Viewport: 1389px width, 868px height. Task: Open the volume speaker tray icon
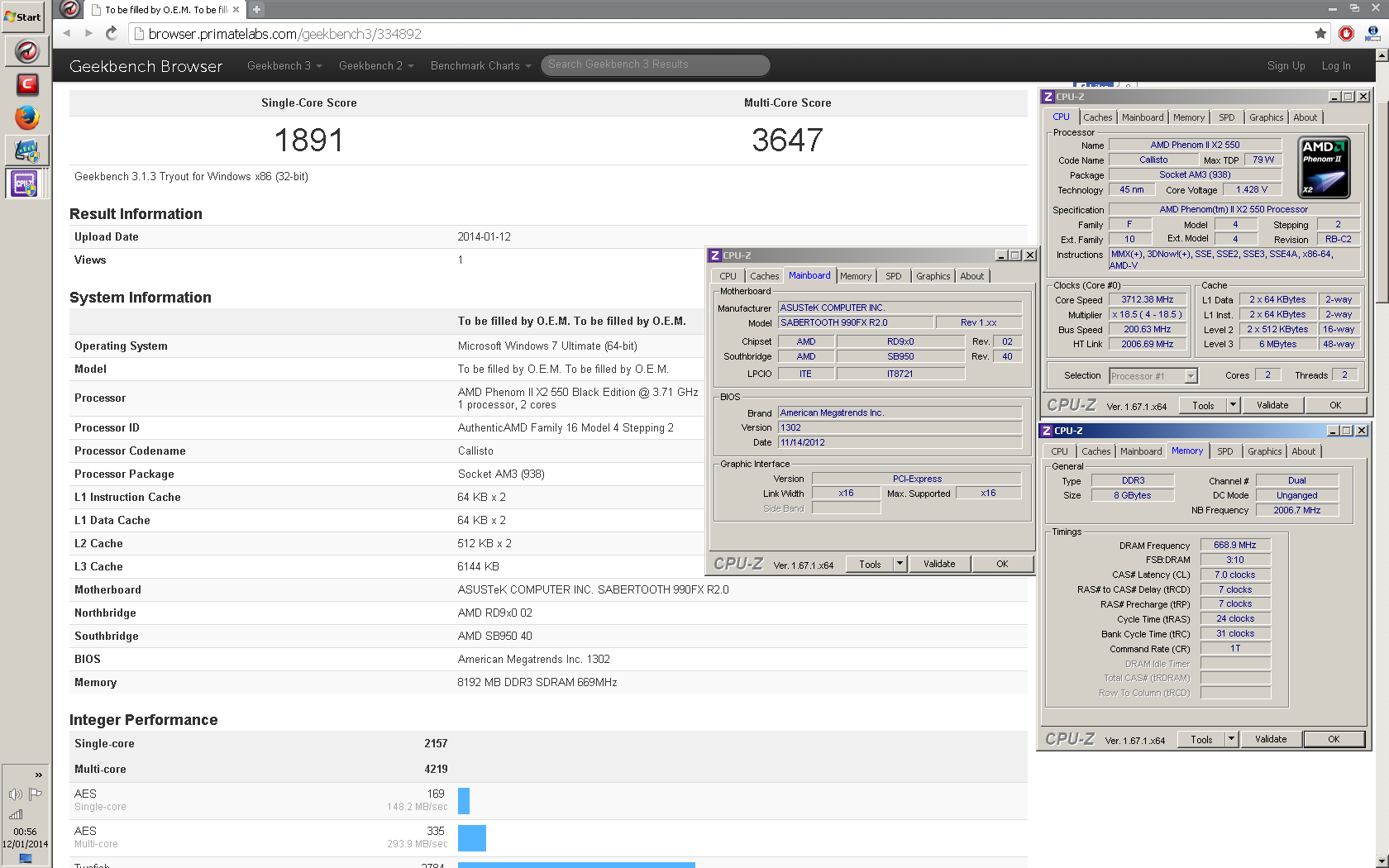pyautogui.click(x=16, y=794)
